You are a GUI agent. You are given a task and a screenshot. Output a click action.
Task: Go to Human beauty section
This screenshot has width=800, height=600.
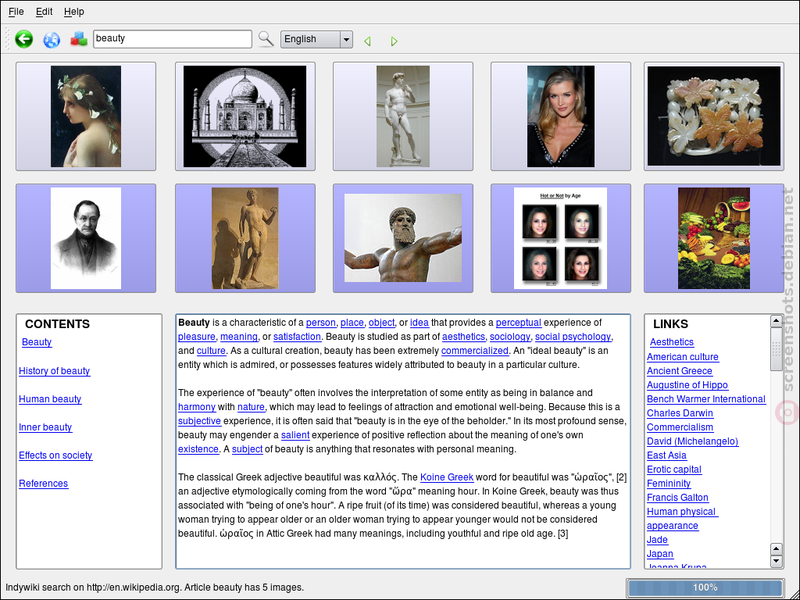pyautogui.click(x=50, y=399)
